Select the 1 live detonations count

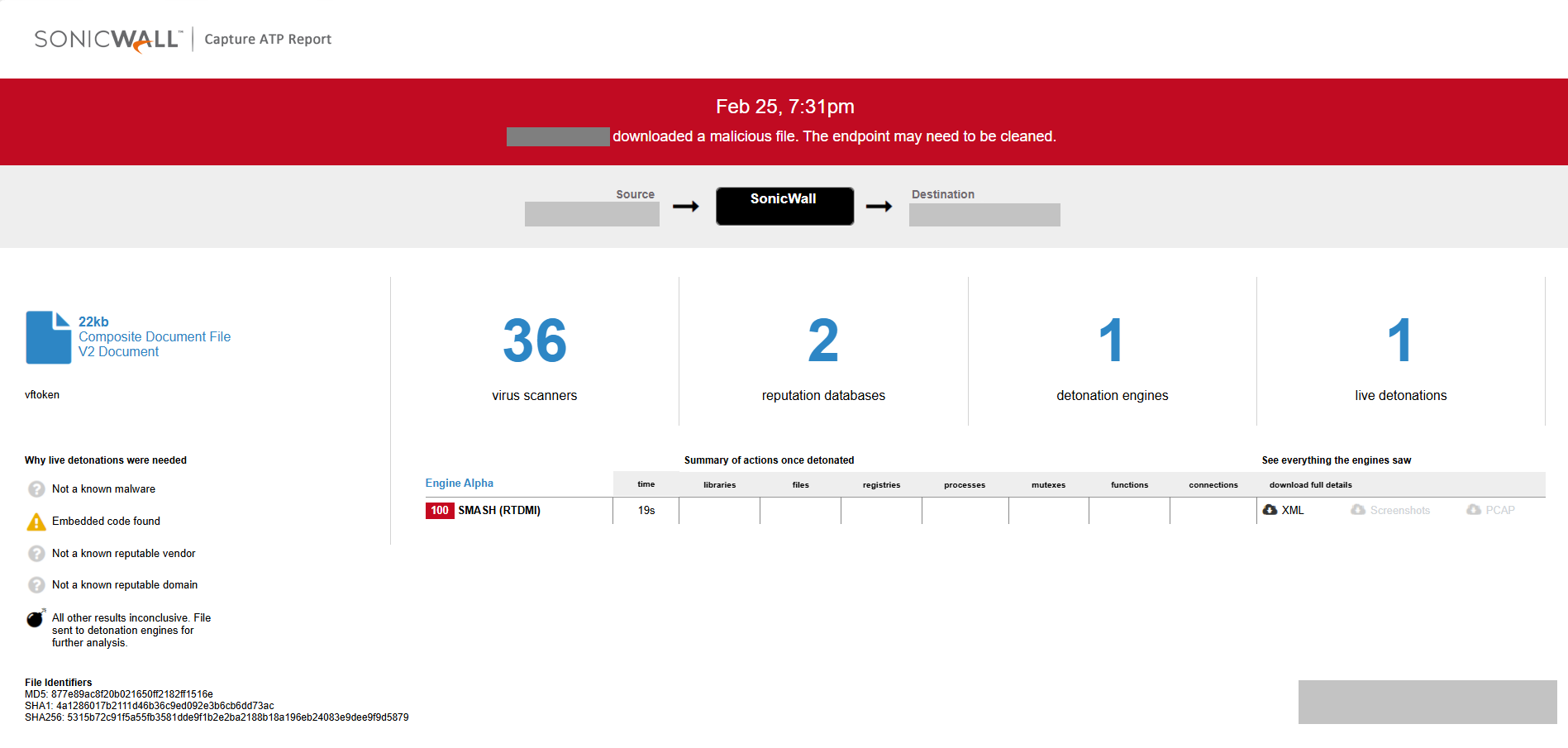click(x=1400, y=341)
